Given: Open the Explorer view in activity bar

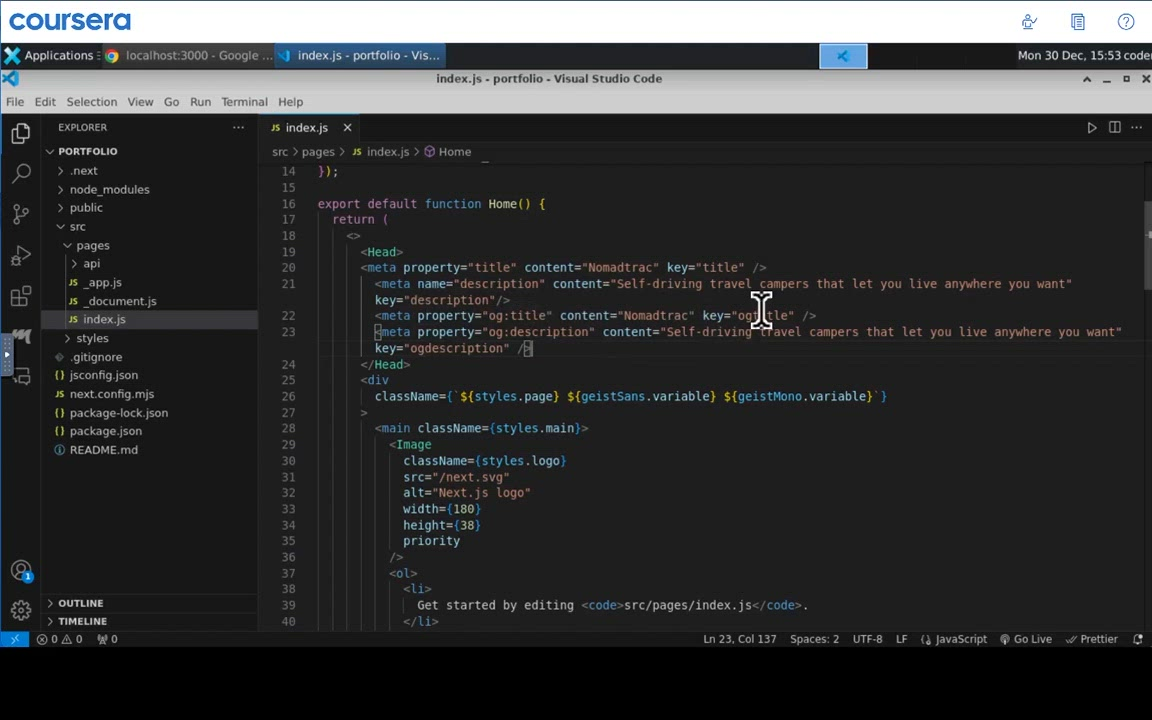Looking at the screenshot, I should pyautogui.click(x=21, y=133).
